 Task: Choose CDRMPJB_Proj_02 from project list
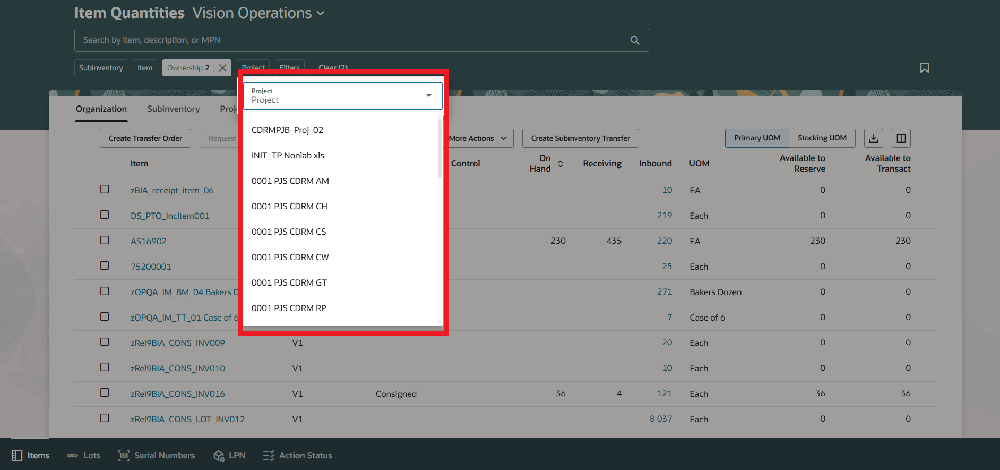pos(288,130)
